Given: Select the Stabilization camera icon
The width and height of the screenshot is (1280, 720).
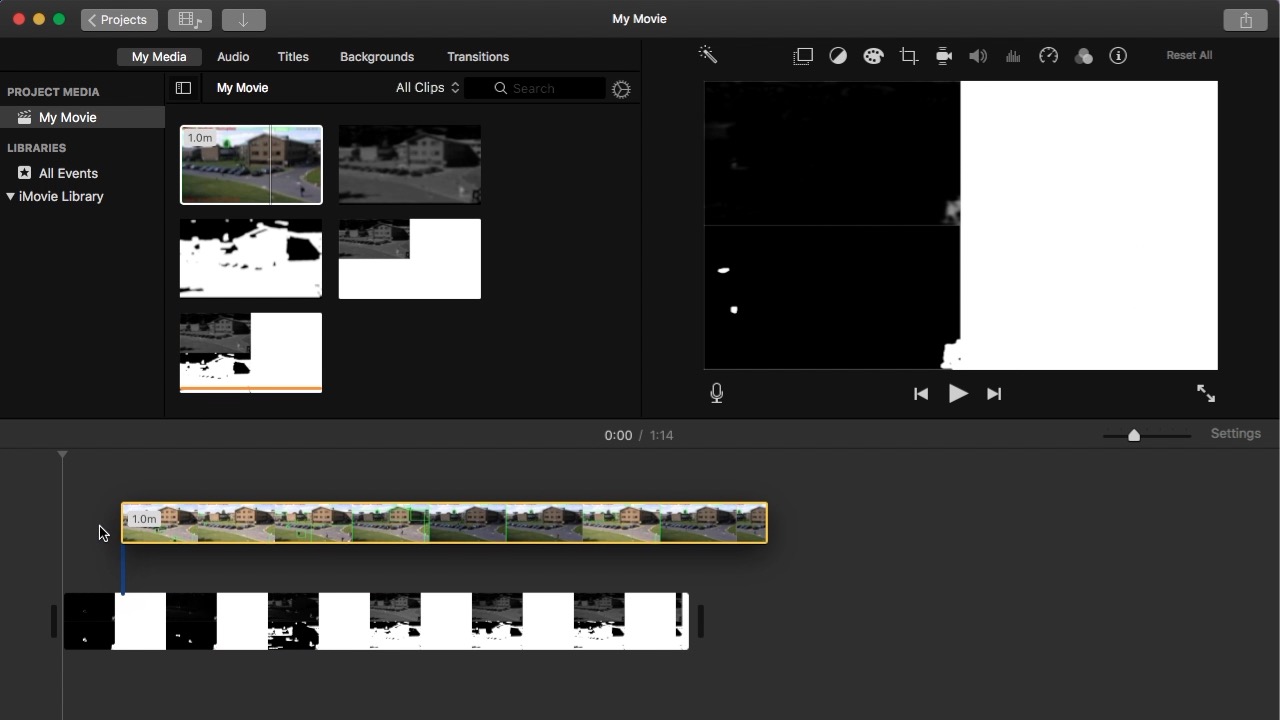Looking at the screenshot, I should pyautogui.click(x=943, y=55).
